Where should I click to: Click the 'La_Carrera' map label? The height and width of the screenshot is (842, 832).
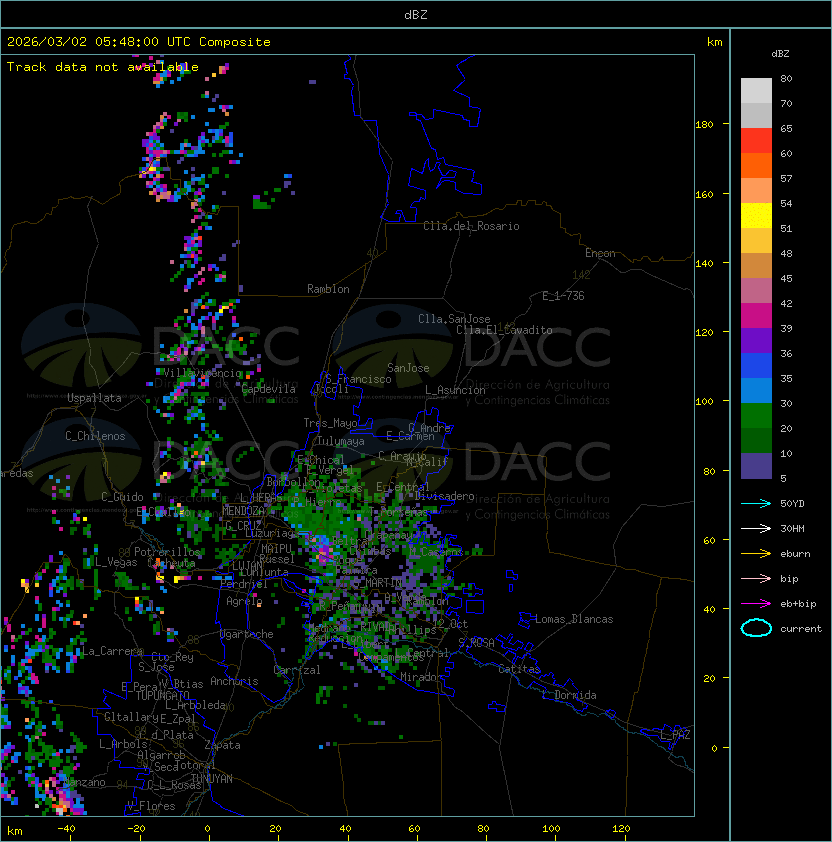coord(112,651)
